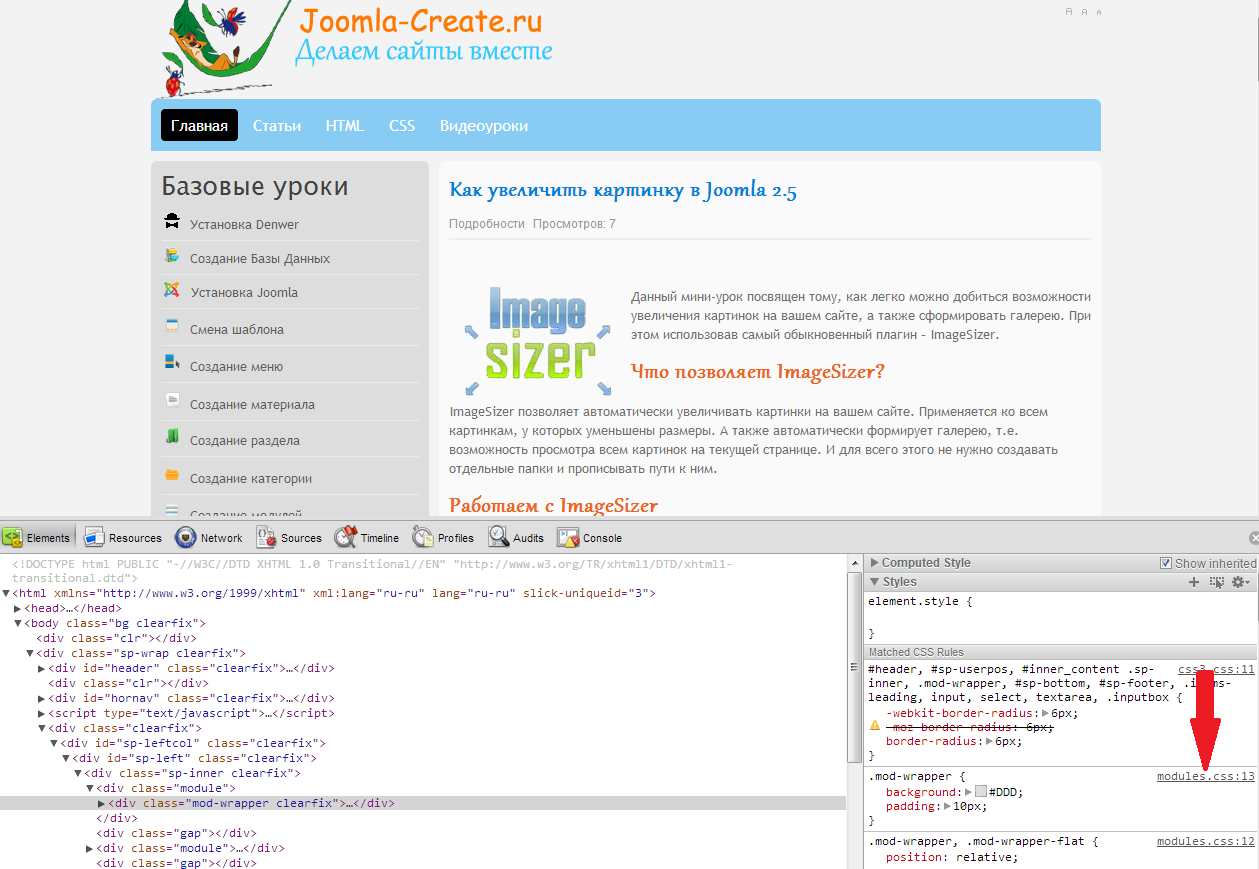Click the toggle element state icon
Viewport: 1259px width, 869px height.
[x=1217, y=582]
